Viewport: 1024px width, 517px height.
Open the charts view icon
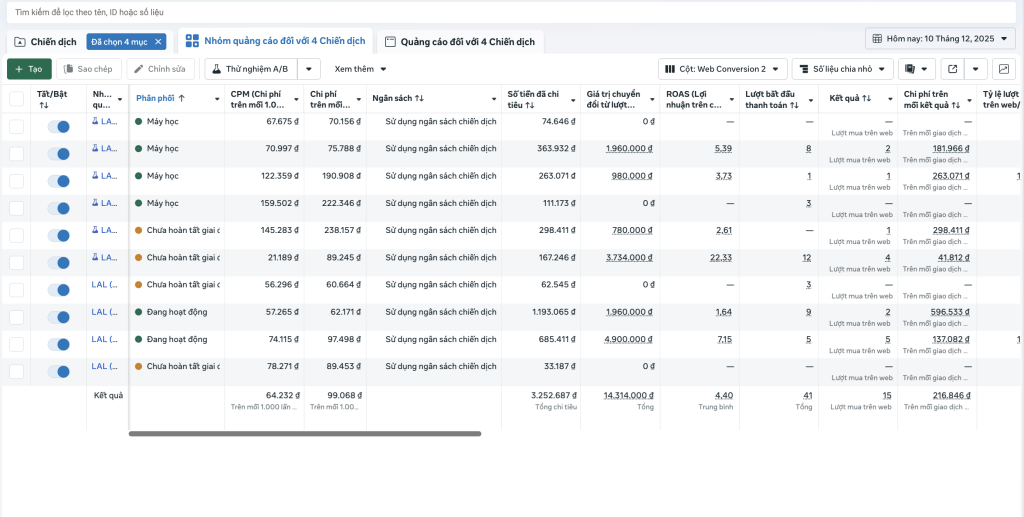tap(1003, 69)
